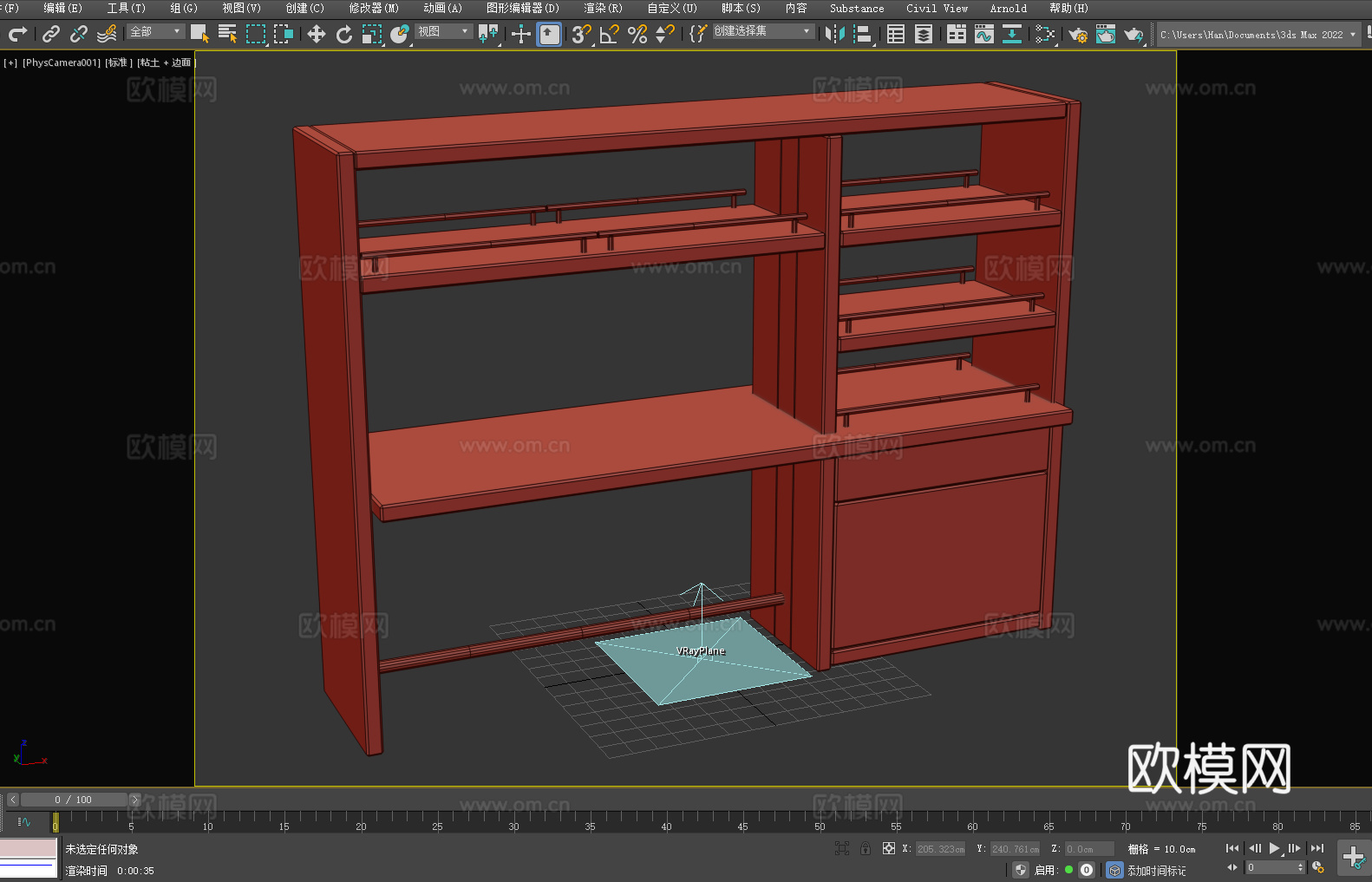Screen dimensions: 1372x882
Task: Toggle the Isolate Selection icon
Action: click(842, 848)
